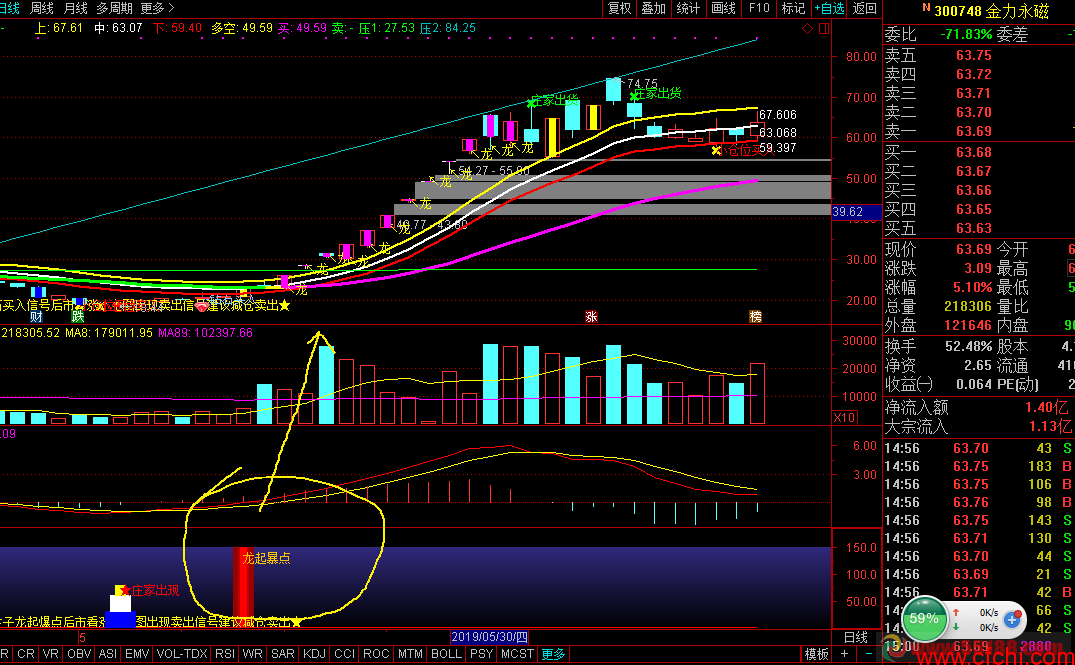1075x665 pixels.
Task: Click the red diamond icon above the chart
Action: click(x=807, y=29)
